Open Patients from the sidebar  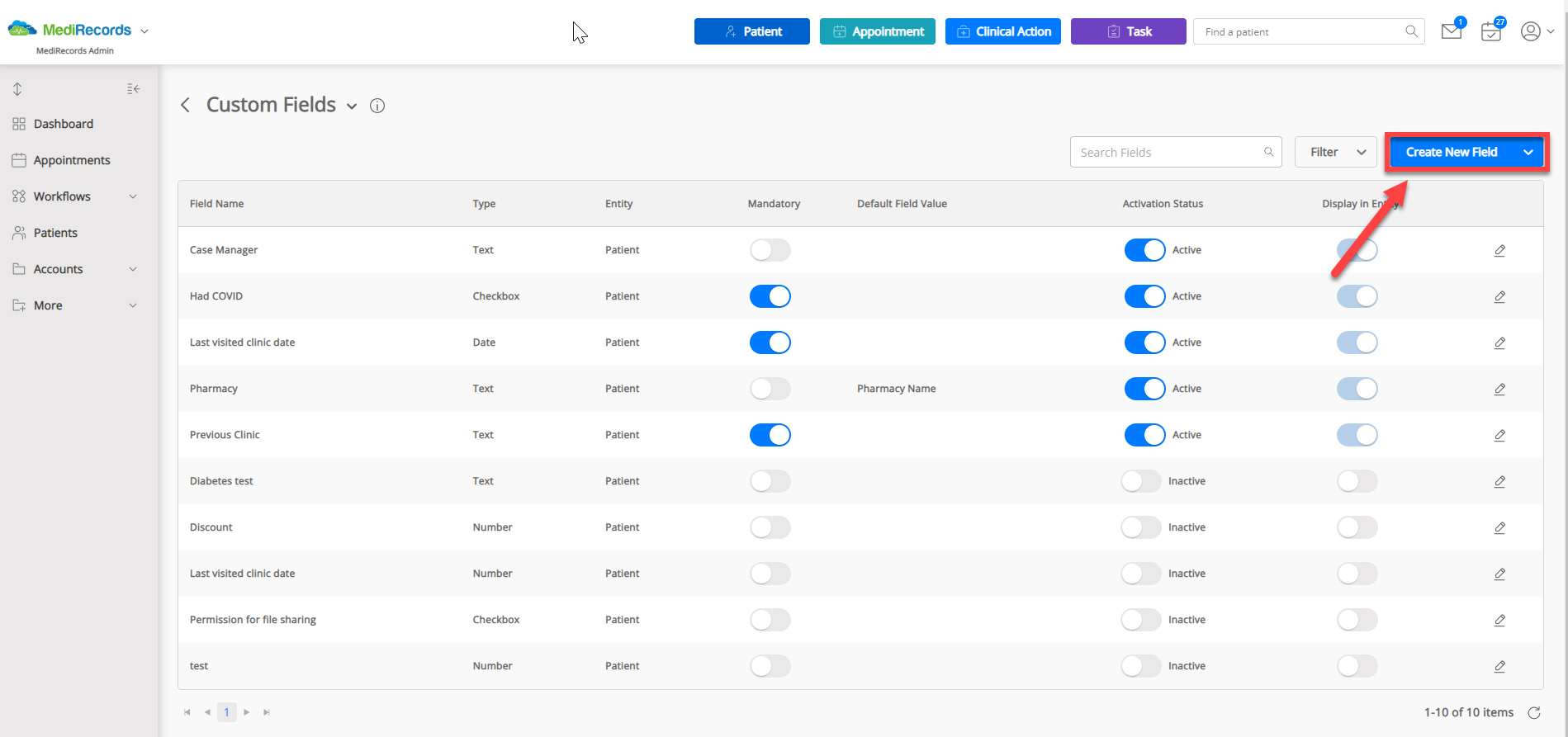[55, 233]
